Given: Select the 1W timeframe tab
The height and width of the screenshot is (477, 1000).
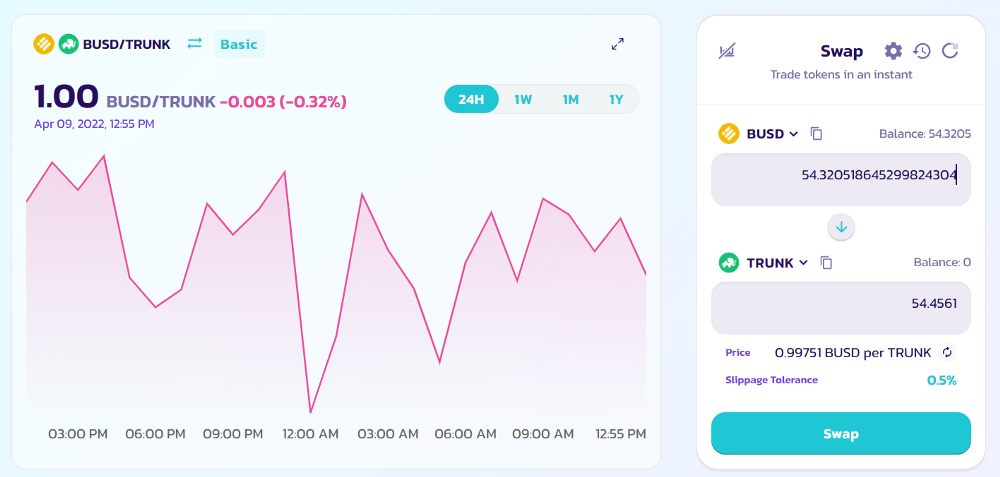Looking at the screenshot, I should coord(523,99).
